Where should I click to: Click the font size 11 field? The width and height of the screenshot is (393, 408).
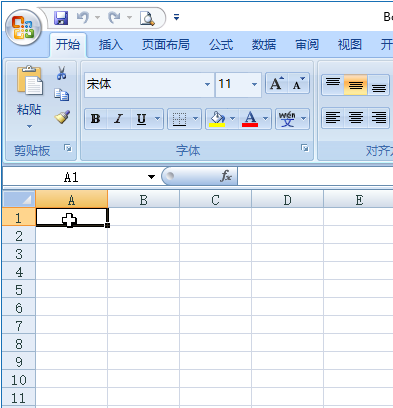pyautogui.click(x=232, y=84)
